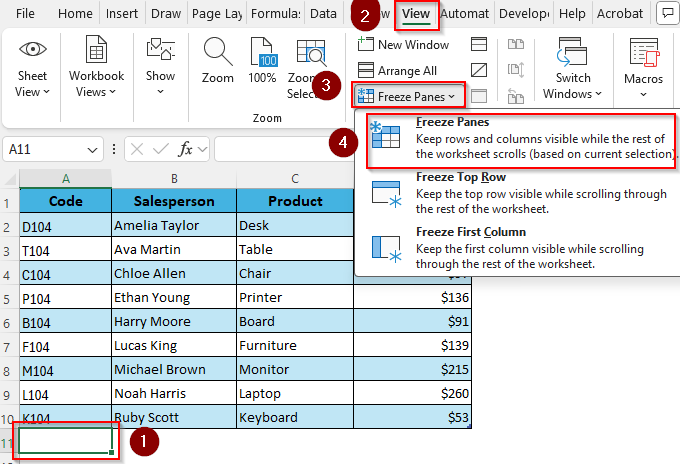Select cell containing Keyboard
This screenshot has width=680, height=464.
coord(295,417)
